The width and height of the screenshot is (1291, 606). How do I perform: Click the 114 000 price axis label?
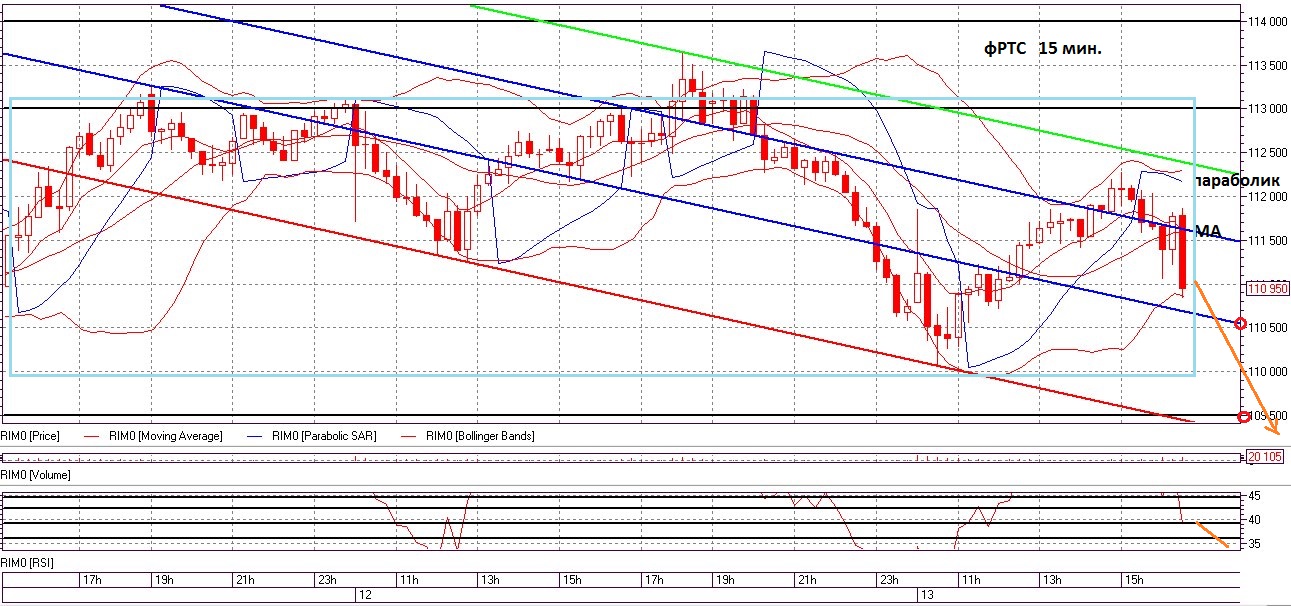[x=1266, y=21]
